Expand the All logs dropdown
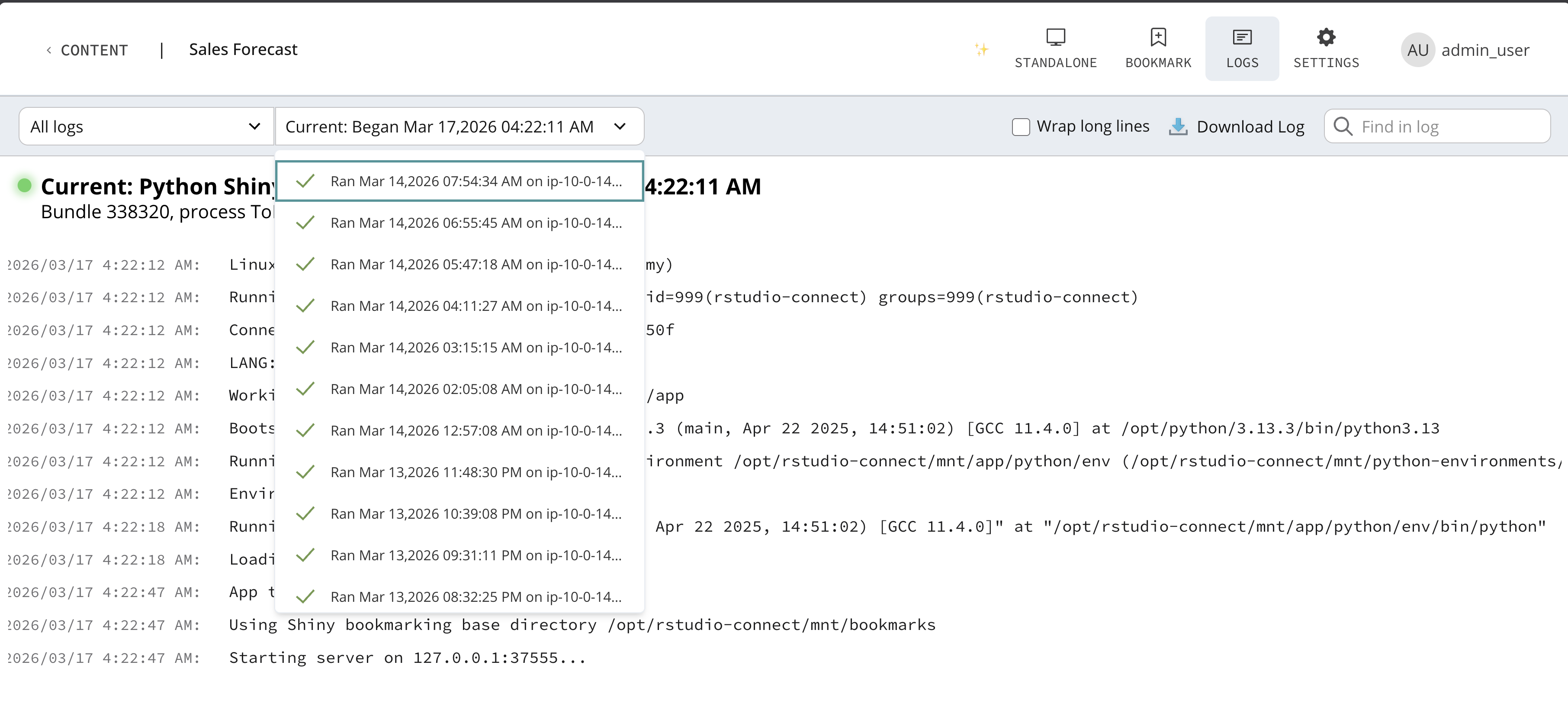1568x704 pixels. 146,127
